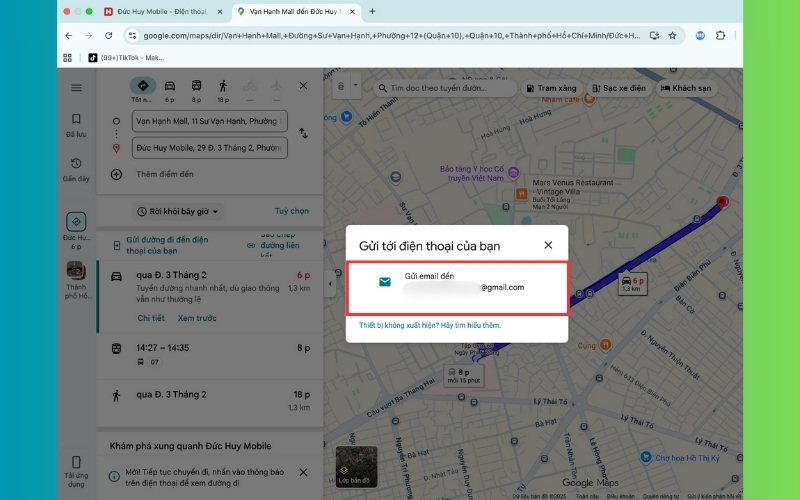Open the browser extensions puzzle icon
800x500 pixels.
pos(720,35)
